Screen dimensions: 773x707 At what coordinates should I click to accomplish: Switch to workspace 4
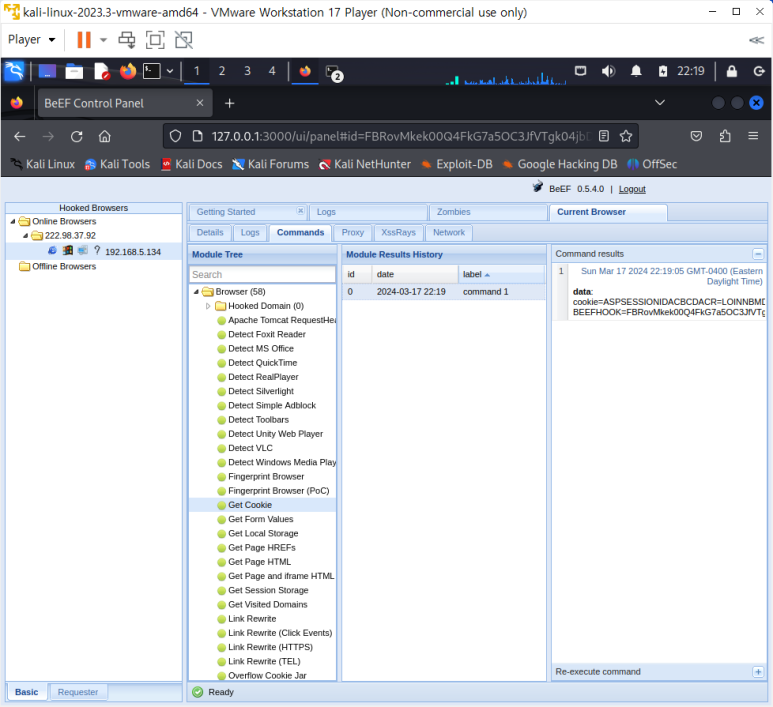272,71
